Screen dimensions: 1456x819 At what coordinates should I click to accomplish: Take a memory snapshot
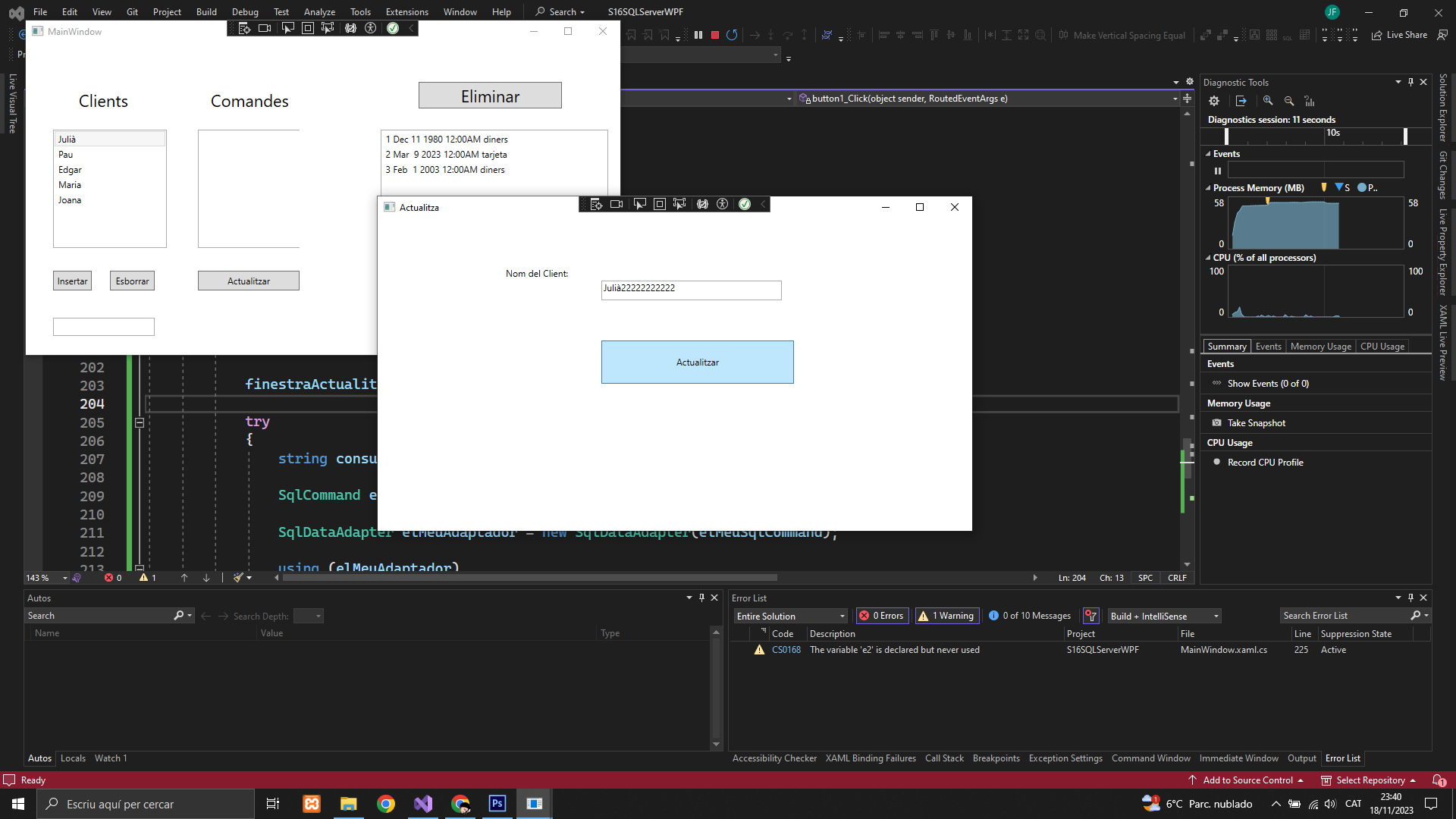[x=1256, y=423]
